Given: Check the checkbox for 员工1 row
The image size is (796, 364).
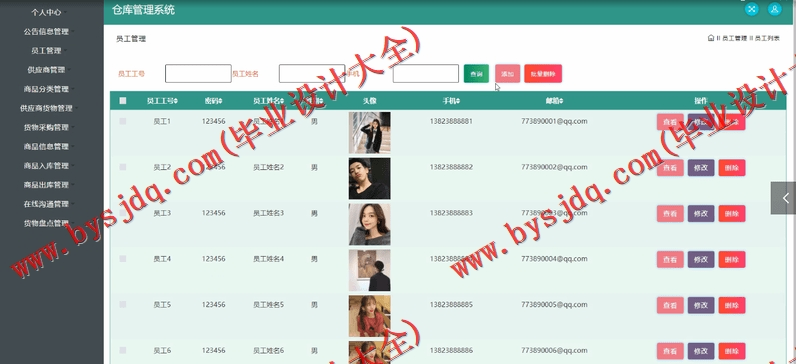Looking at the screenshot, I should [123, 121].
